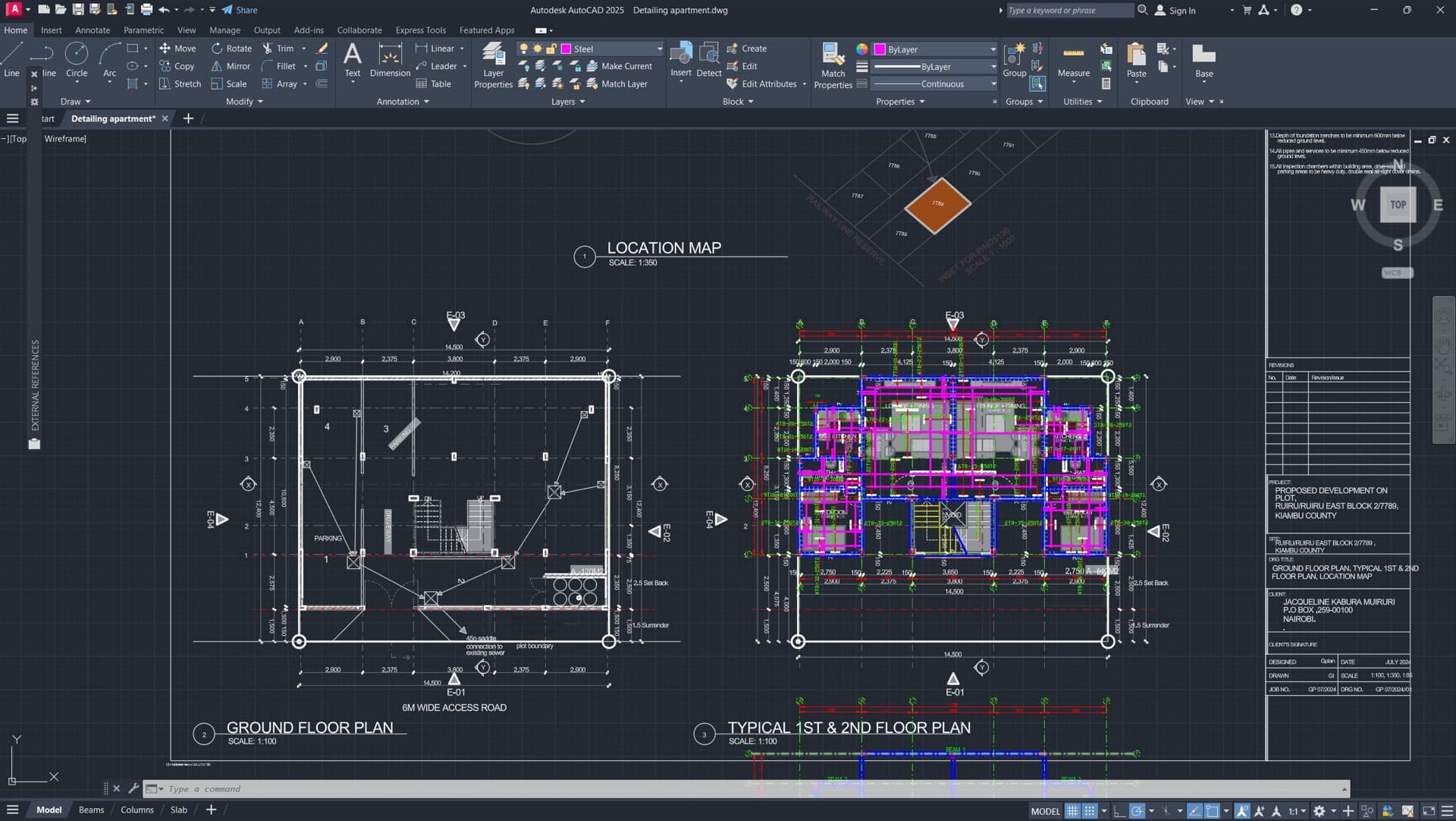Open the Parametric ribbon tab

143,30
